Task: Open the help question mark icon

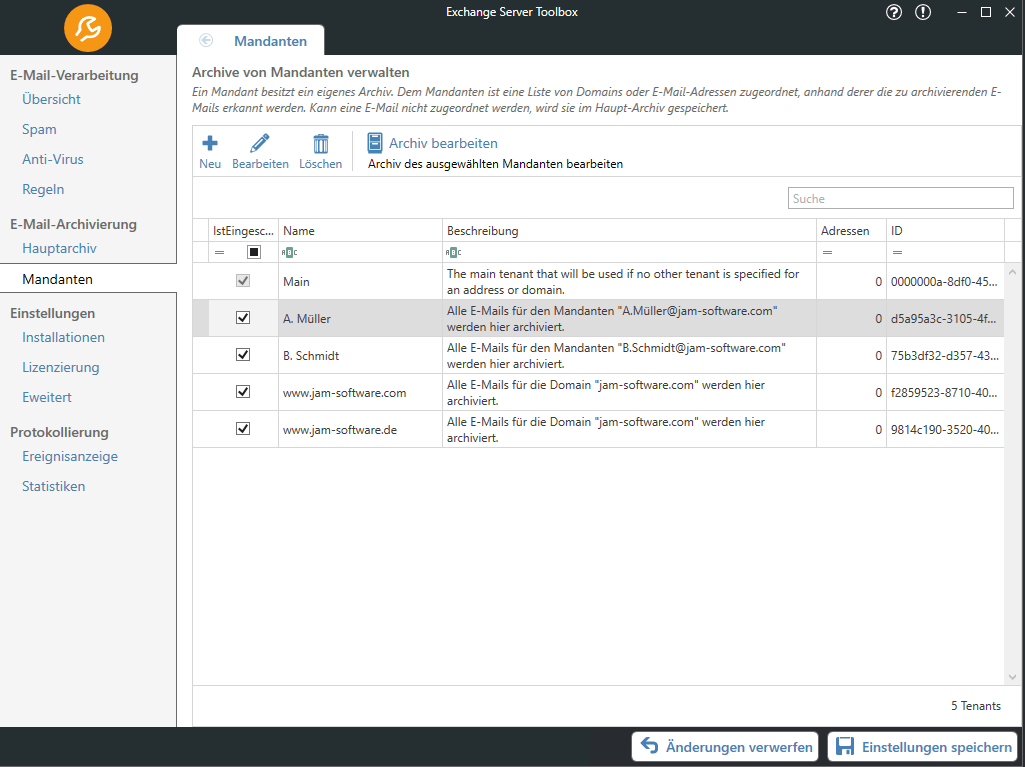Action: pyautogui.click(x=894, y=12)
